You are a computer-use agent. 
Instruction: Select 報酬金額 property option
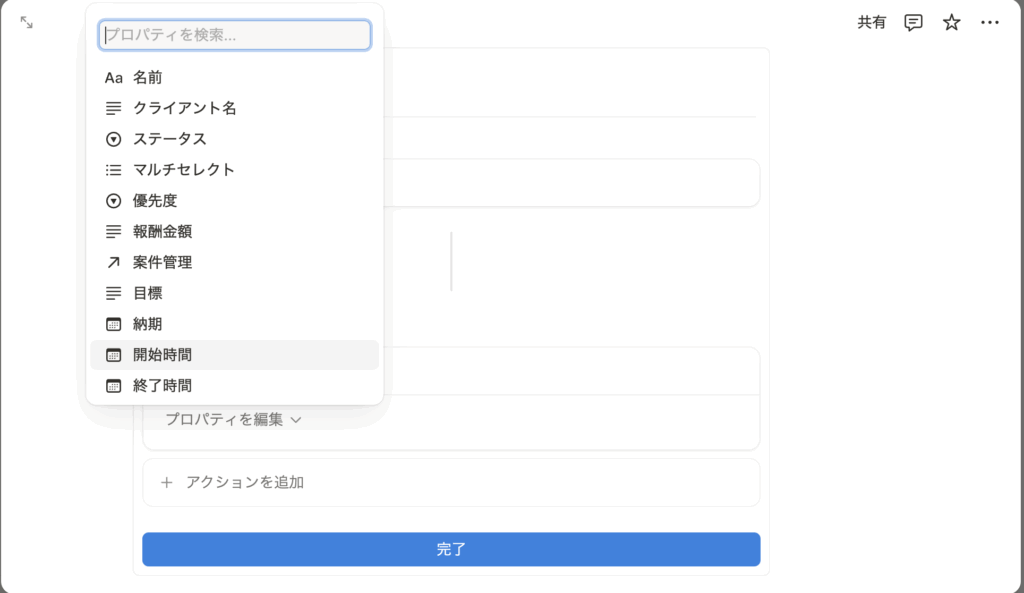[162, 232]
